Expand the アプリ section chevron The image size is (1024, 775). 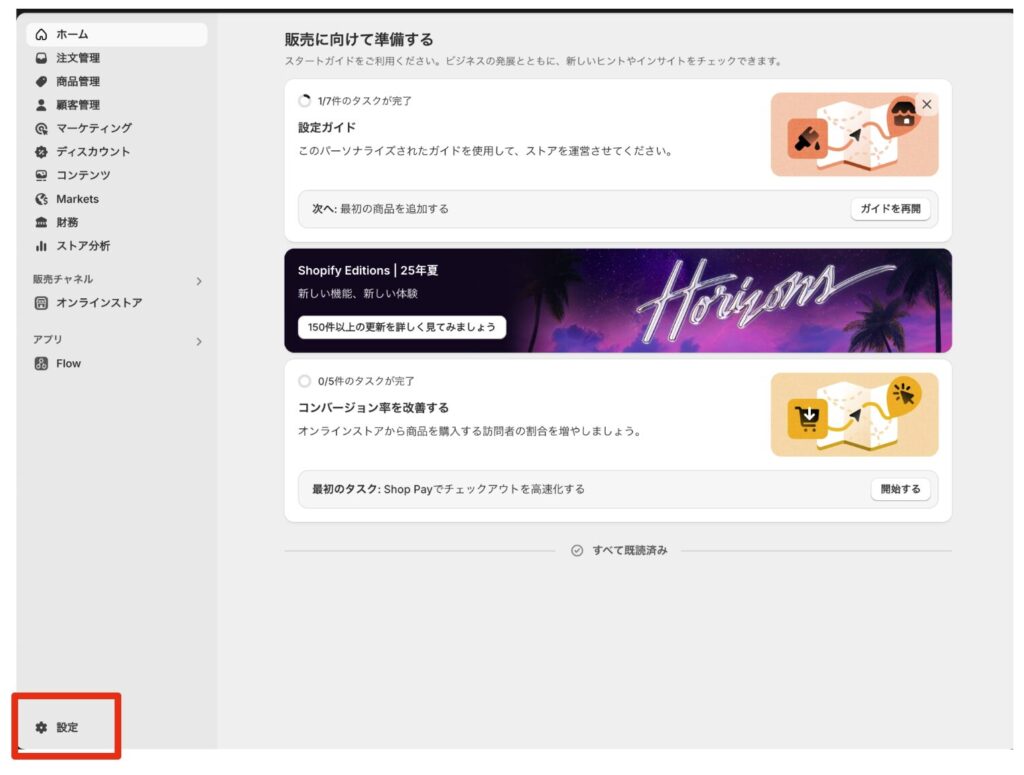(199, 341)
